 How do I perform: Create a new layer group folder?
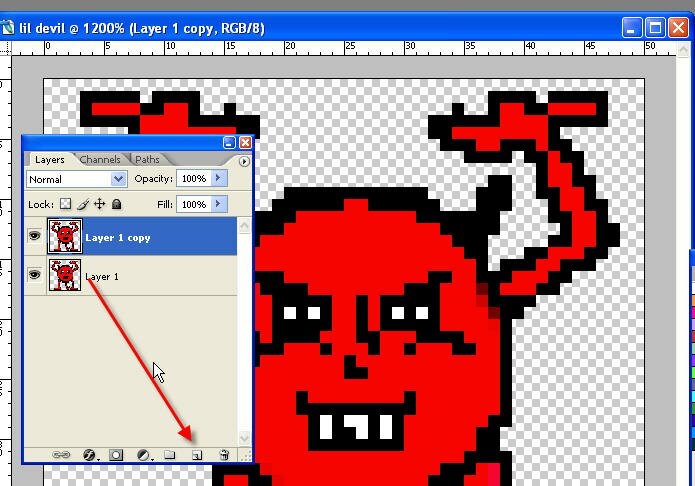click(170, 455)
